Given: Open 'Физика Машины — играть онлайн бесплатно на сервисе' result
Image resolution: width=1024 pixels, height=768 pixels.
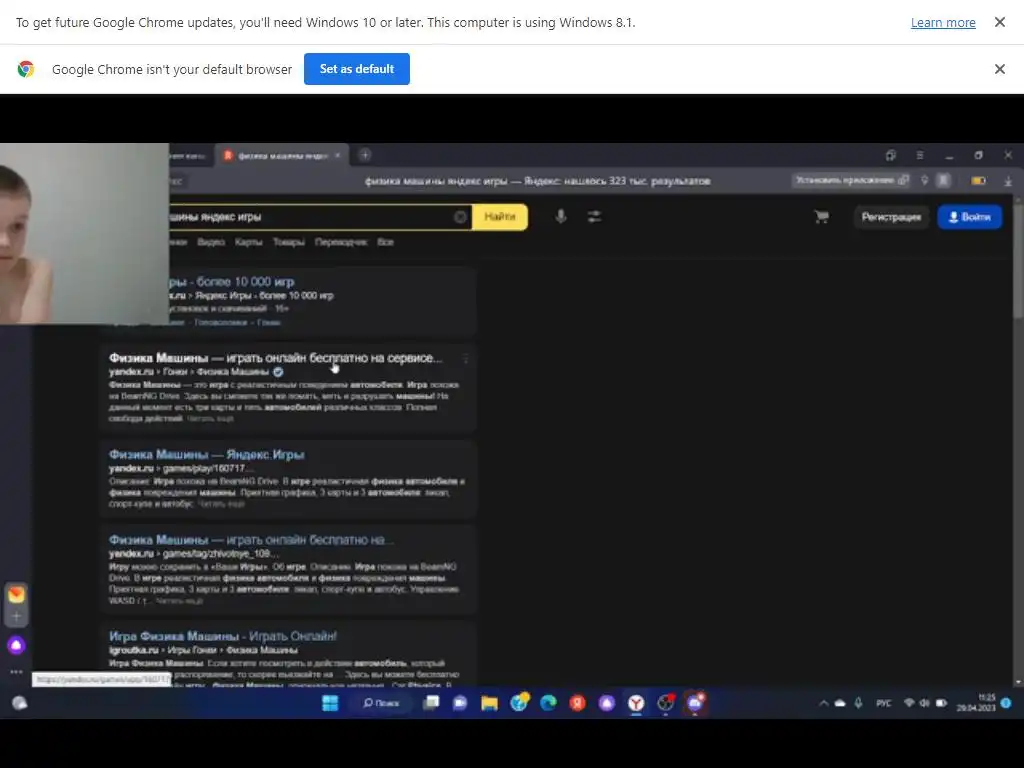Looking at the screenshot, I should 275,358.
